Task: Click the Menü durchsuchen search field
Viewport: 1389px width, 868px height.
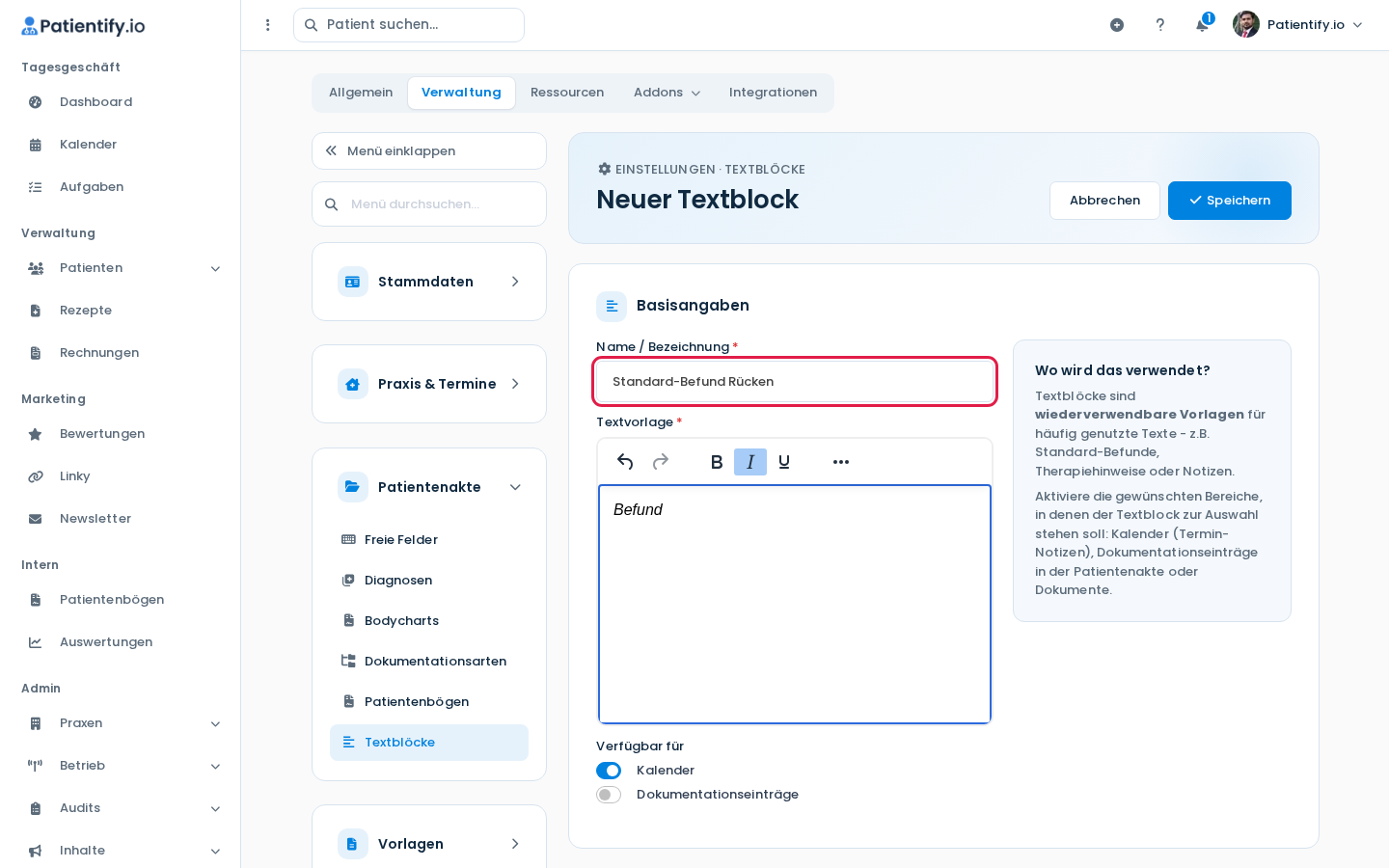Action: 429,204
